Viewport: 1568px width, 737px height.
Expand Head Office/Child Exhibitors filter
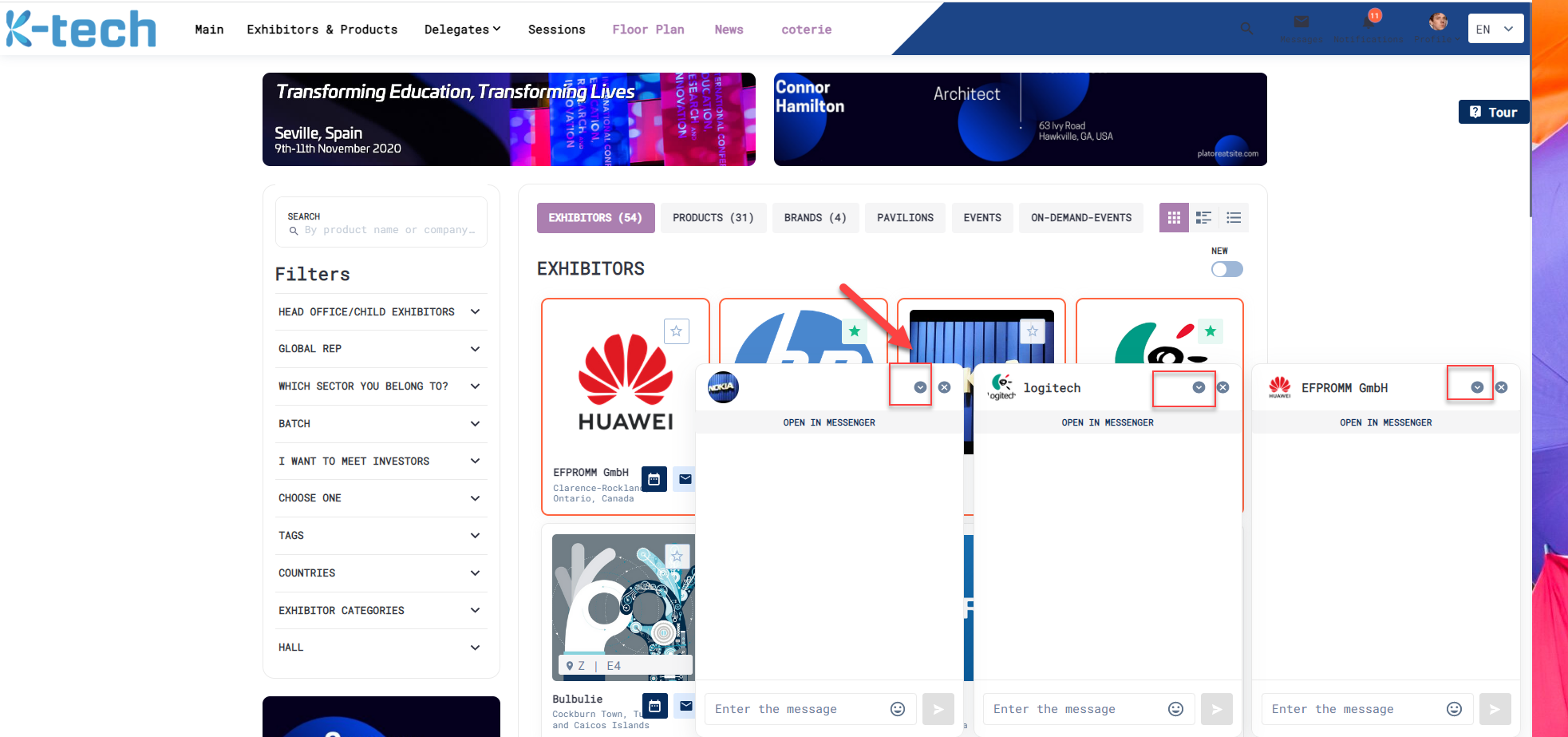click(380, 312)
